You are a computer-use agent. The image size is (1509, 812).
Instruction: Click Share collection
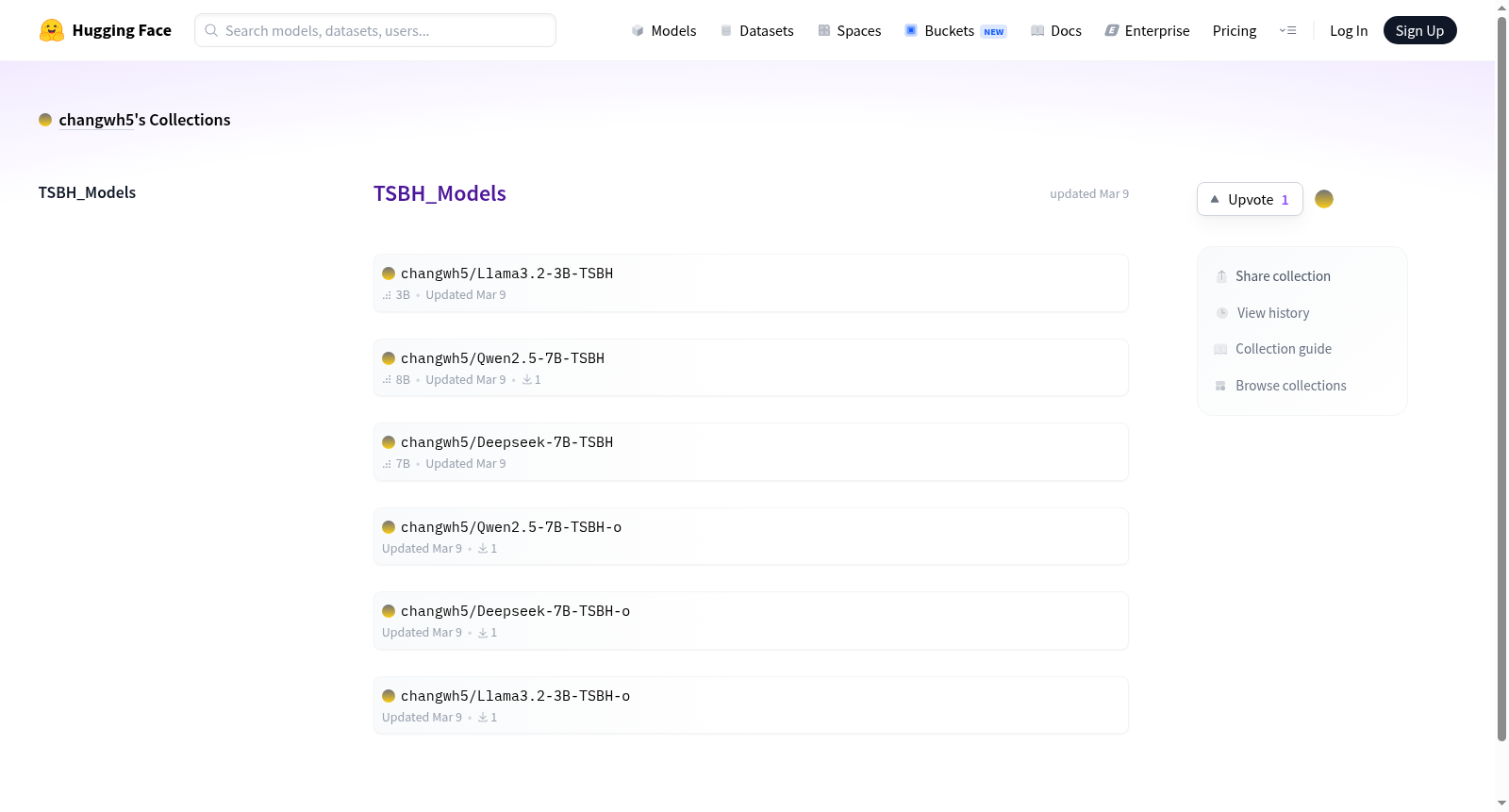[x=1273, y=276]
